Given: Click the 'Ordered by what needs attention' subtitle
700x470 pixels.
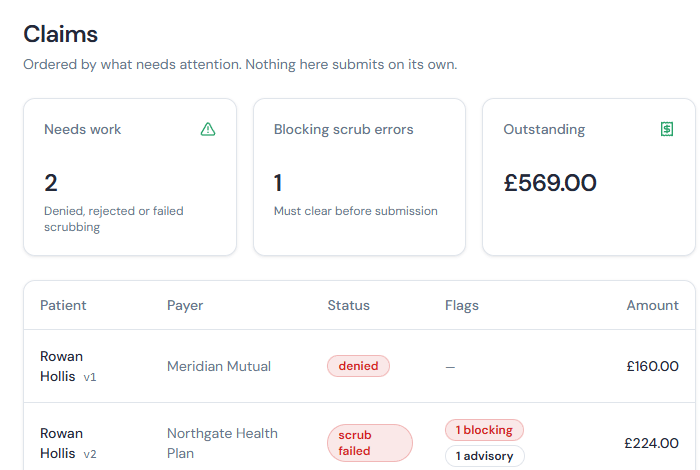Looking at the screenshot, I should (240, 64).
